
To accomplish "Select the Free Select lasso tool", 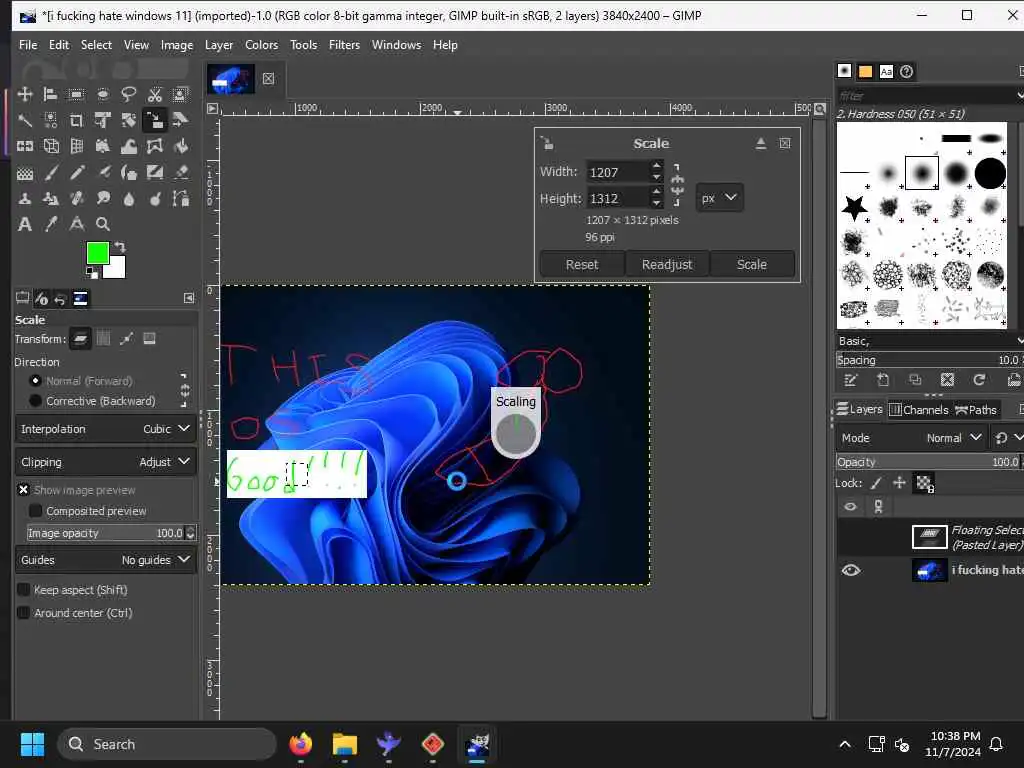I will tap(129, 94).
